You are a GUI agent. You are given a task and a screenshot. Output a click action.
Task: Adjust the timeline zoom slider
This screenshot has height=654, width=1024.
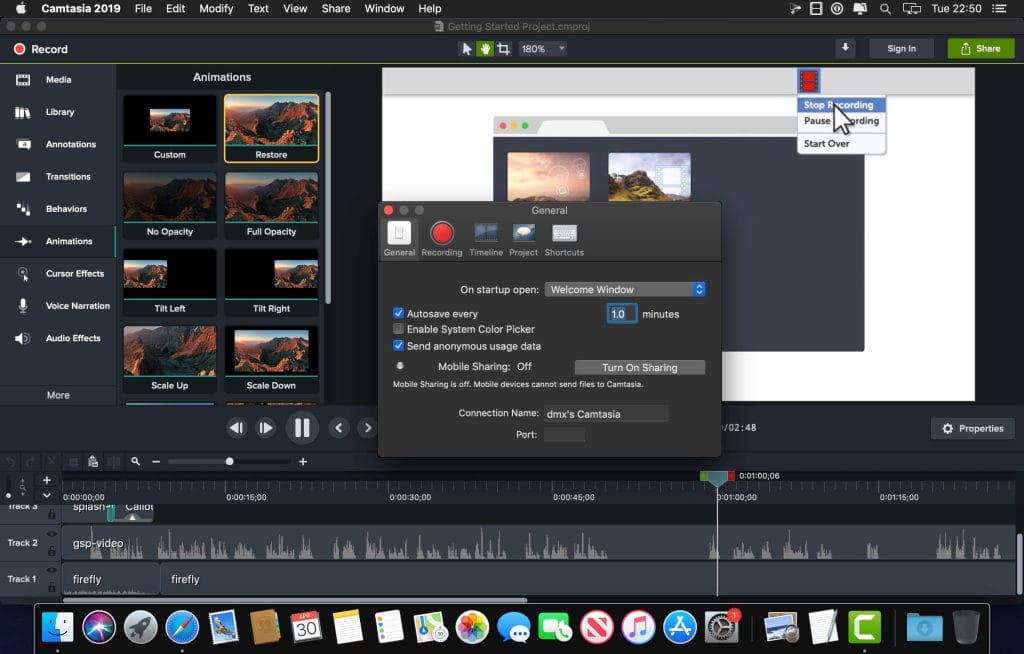(229, 461)
